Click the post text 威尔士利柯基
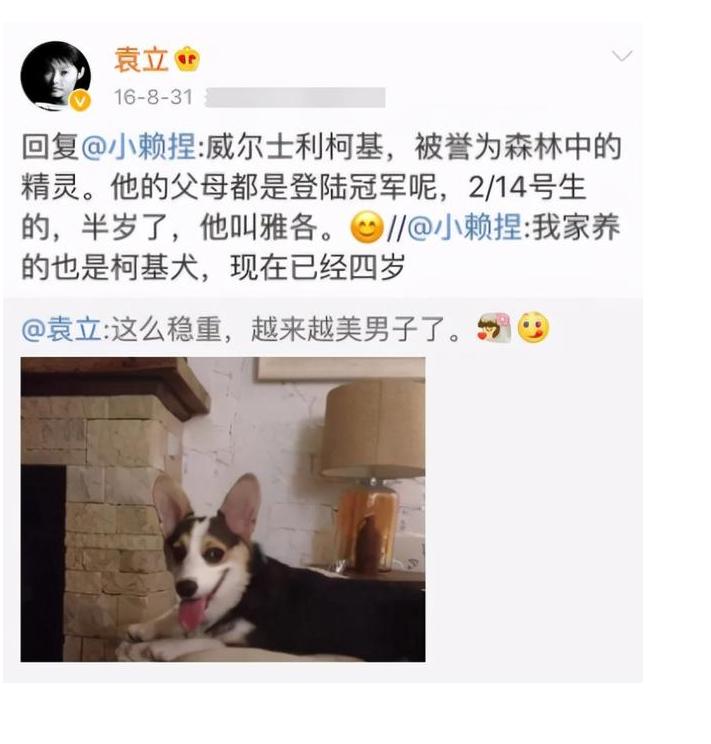The width and height of the screenshot is (711, 744). 294,146
